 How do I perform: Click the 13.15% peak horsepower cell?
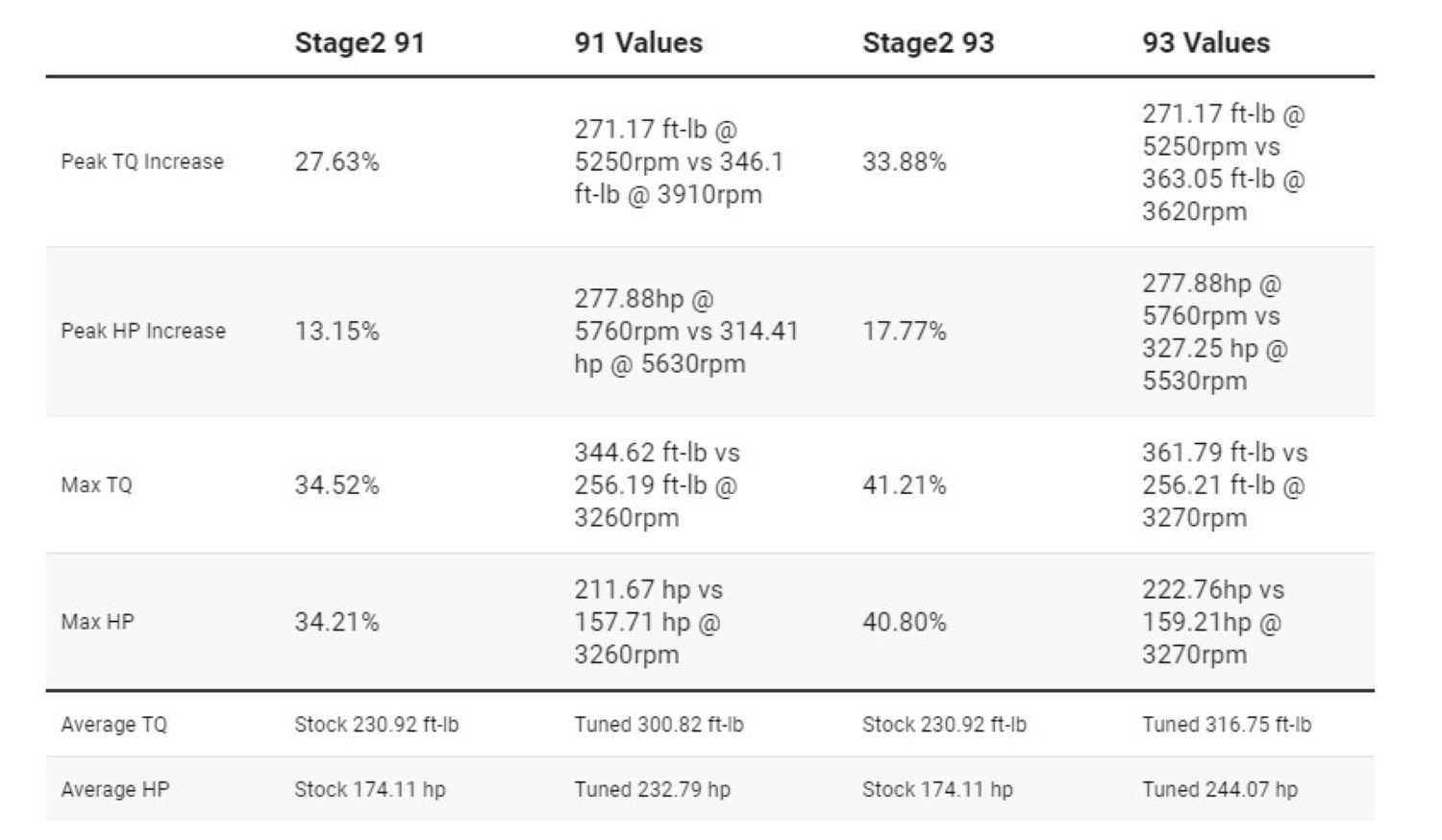[336, 331]
